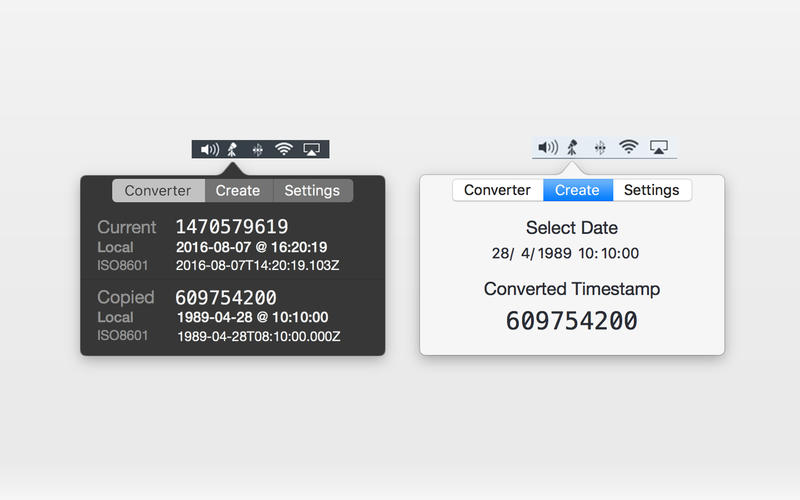Click the Copied label in the dark popover
The width and height of the screenshot is (800, 500).
coord(126,297)
